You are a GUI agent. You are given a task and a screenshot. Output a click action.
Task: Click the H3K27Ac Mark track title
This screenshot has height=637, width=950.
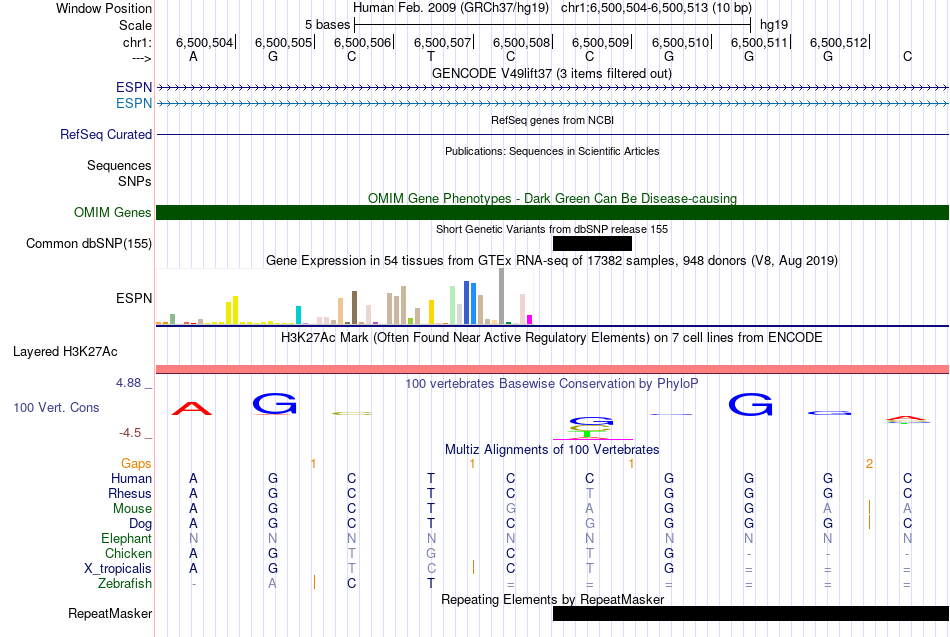pos(551,338)
